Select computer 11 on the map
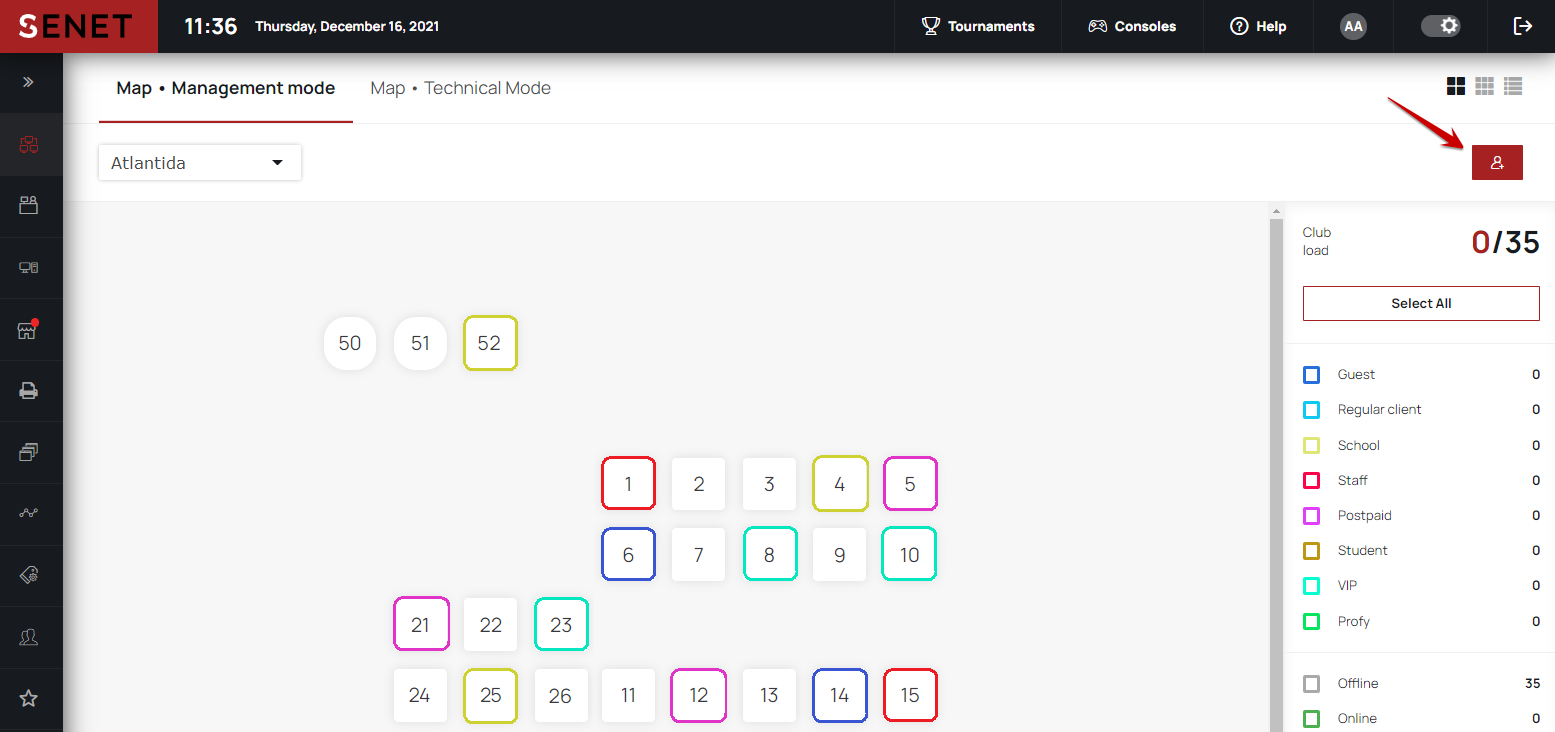The height and width of the screenshot is (732, 1555). 628,695
